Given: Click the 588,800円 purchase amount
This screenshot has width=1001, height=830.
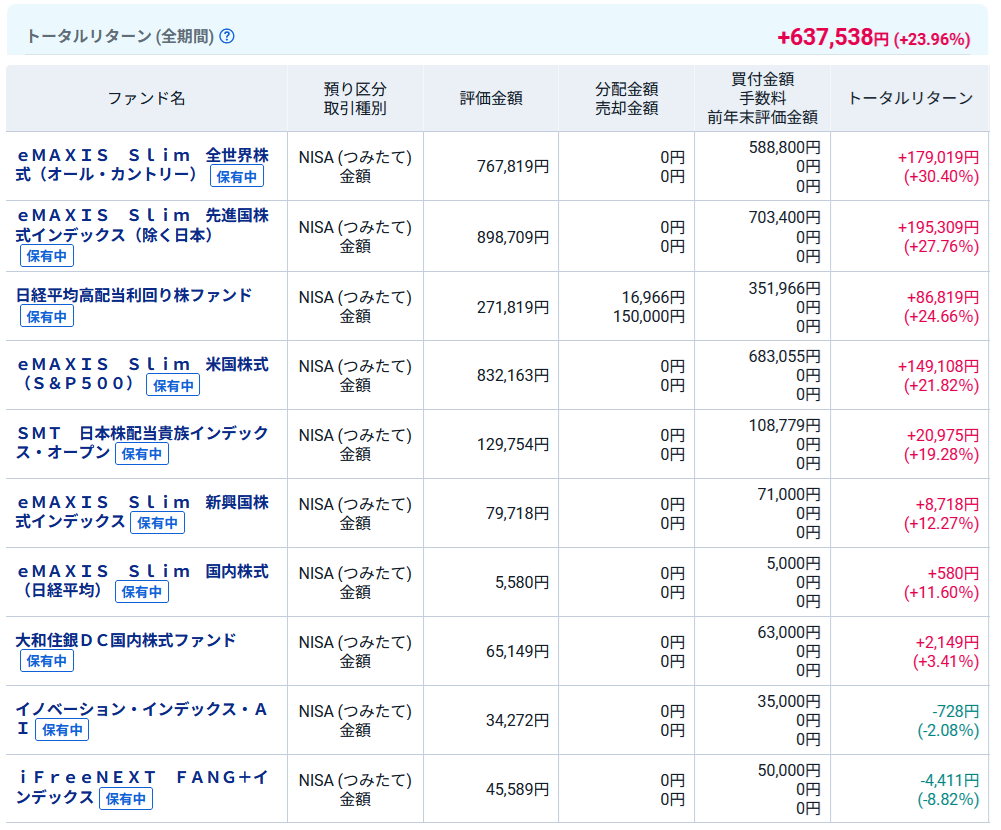Looking at the screenshot, I should point(785,147).
